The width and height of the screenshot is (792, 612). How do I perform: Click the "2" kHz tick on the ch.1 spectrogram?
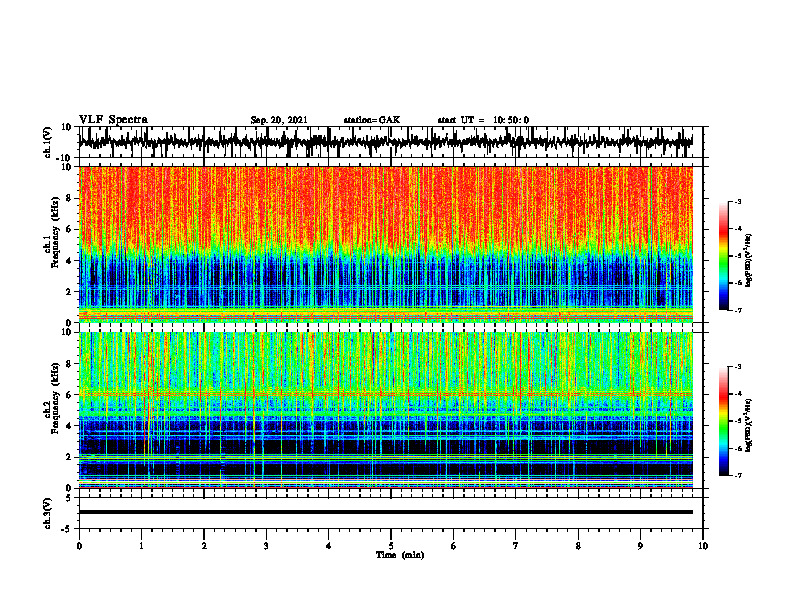pyautogui.click(x=69, y=292)
